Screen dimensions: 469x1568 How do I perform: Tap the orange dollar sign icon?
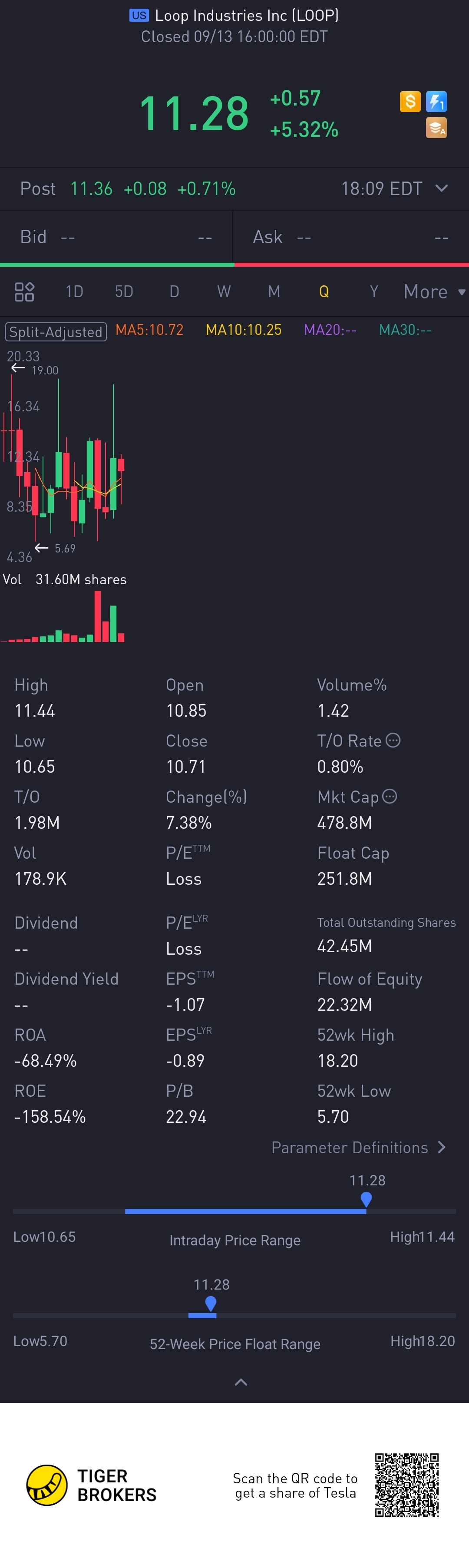410,101
